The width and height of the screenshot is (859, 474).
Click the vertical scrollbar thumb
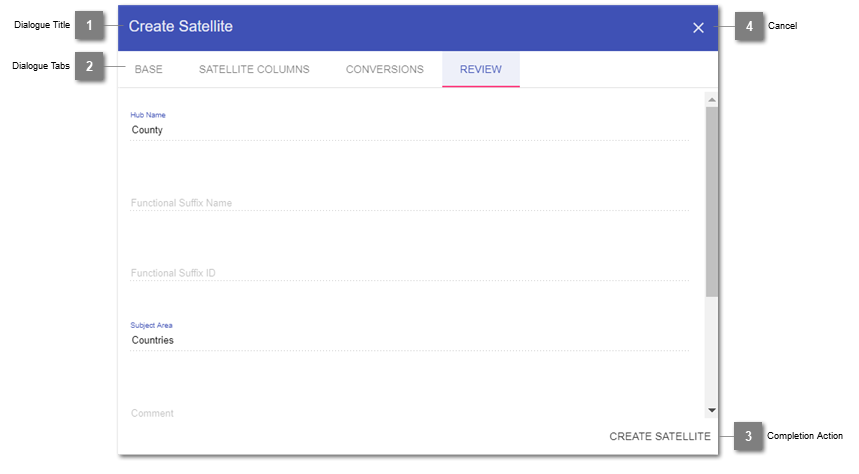tap(711, 200)
